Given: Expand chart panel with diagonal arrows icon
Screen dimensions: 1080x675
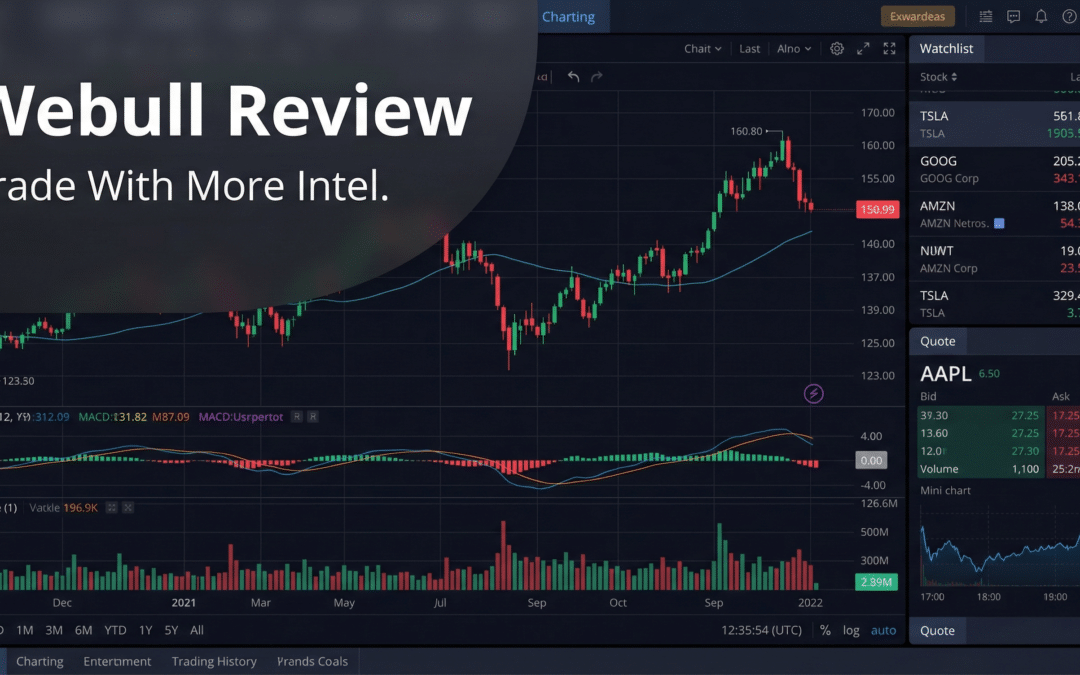Looking at the screenshot, I should coord(863,49).
